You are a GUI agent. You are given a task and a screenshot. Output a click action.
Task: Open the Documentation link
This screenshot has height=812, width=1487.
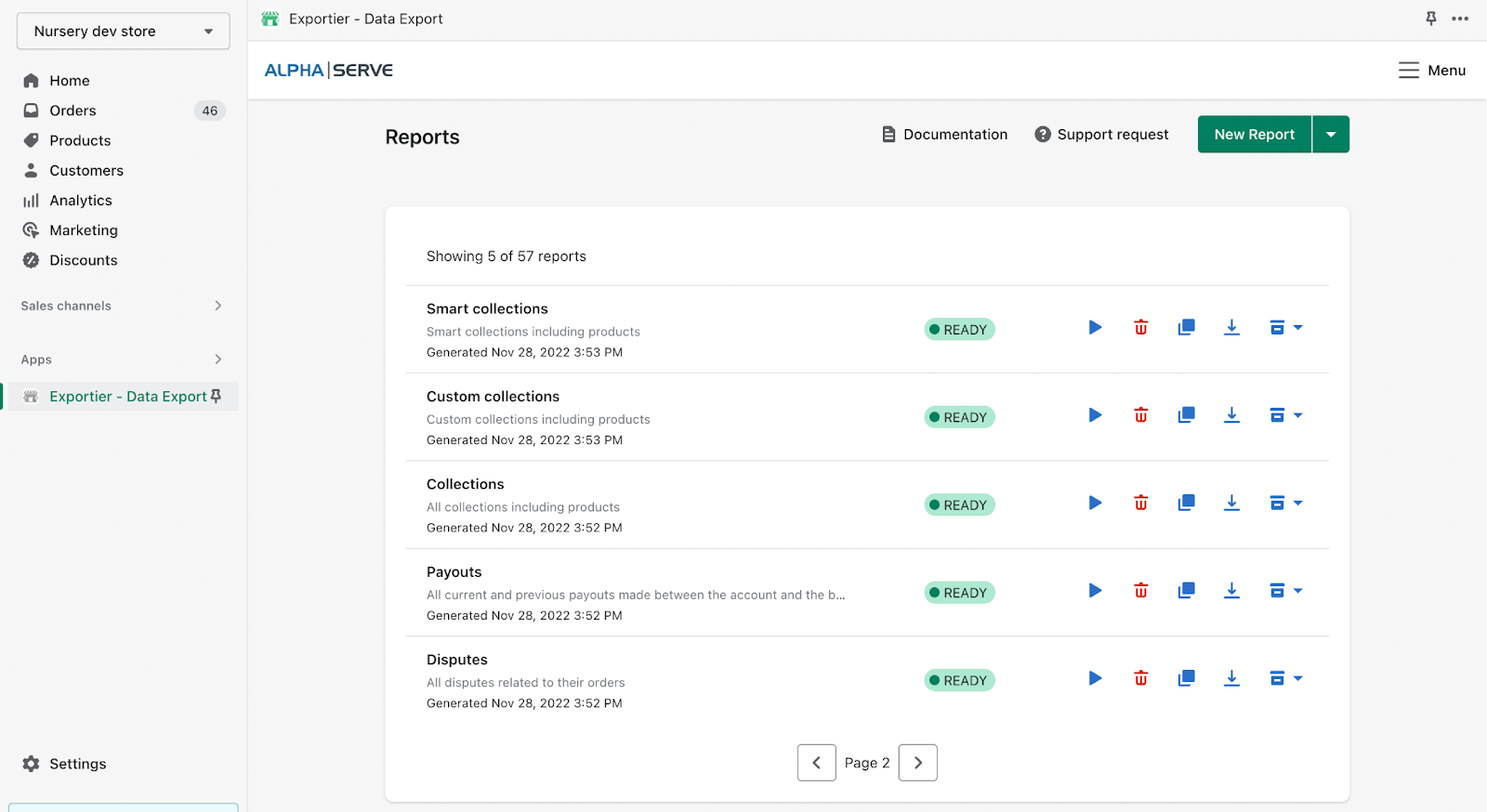[x=944, y=135]
